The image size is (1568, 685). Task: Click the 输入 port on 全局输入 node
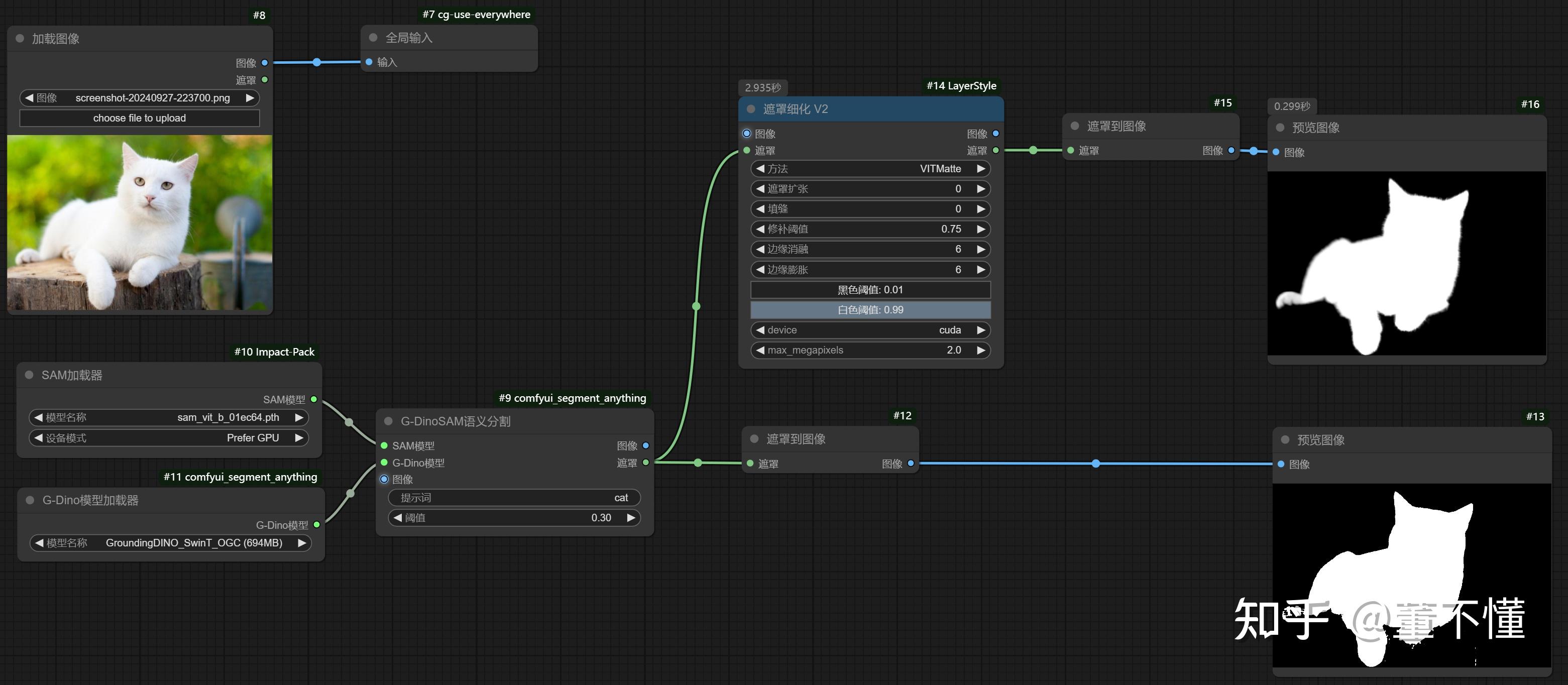click(x=369, y=62)
